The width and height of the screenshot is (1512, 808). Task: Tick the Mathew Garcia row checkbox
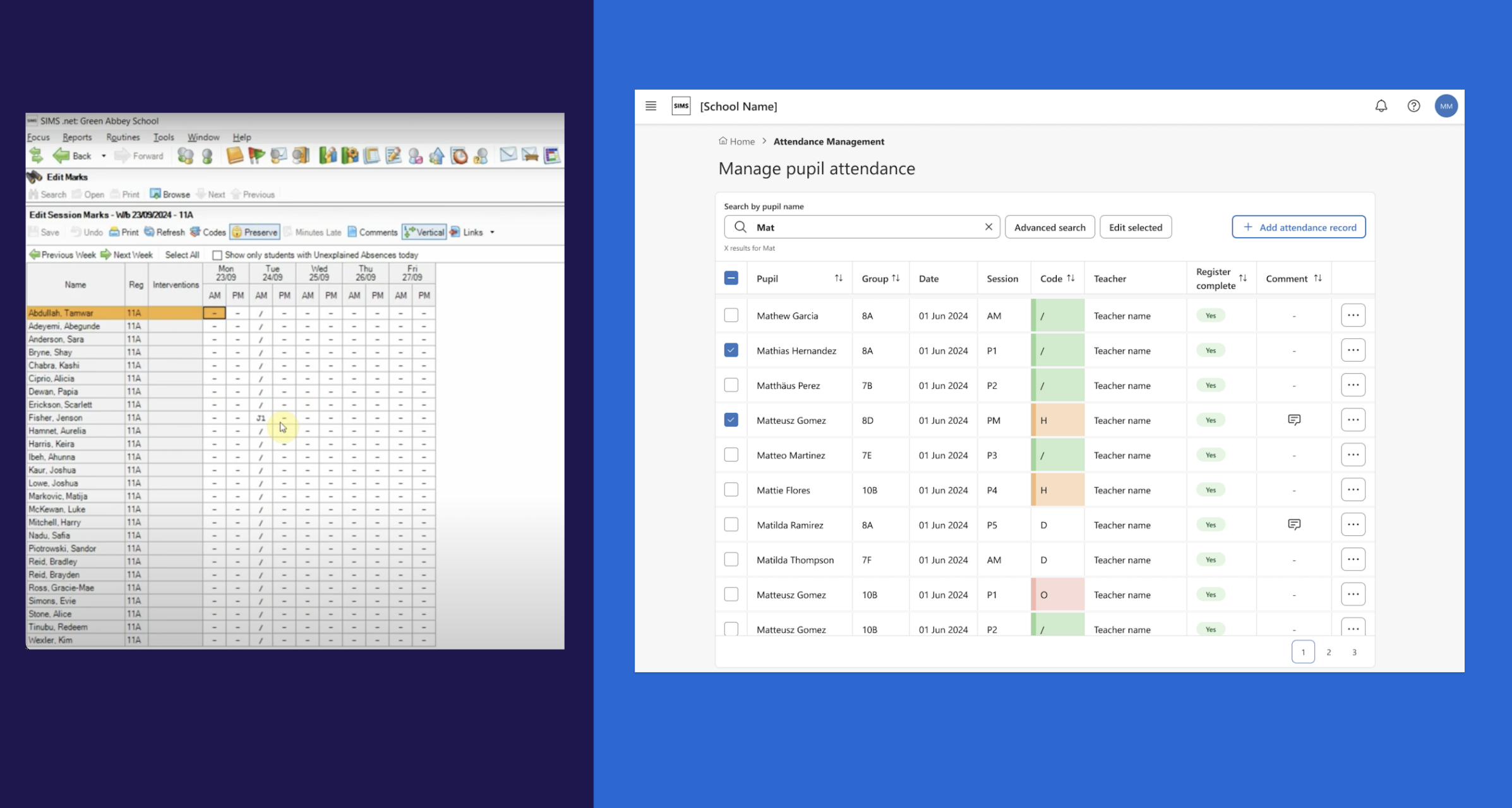click(731, 315)
